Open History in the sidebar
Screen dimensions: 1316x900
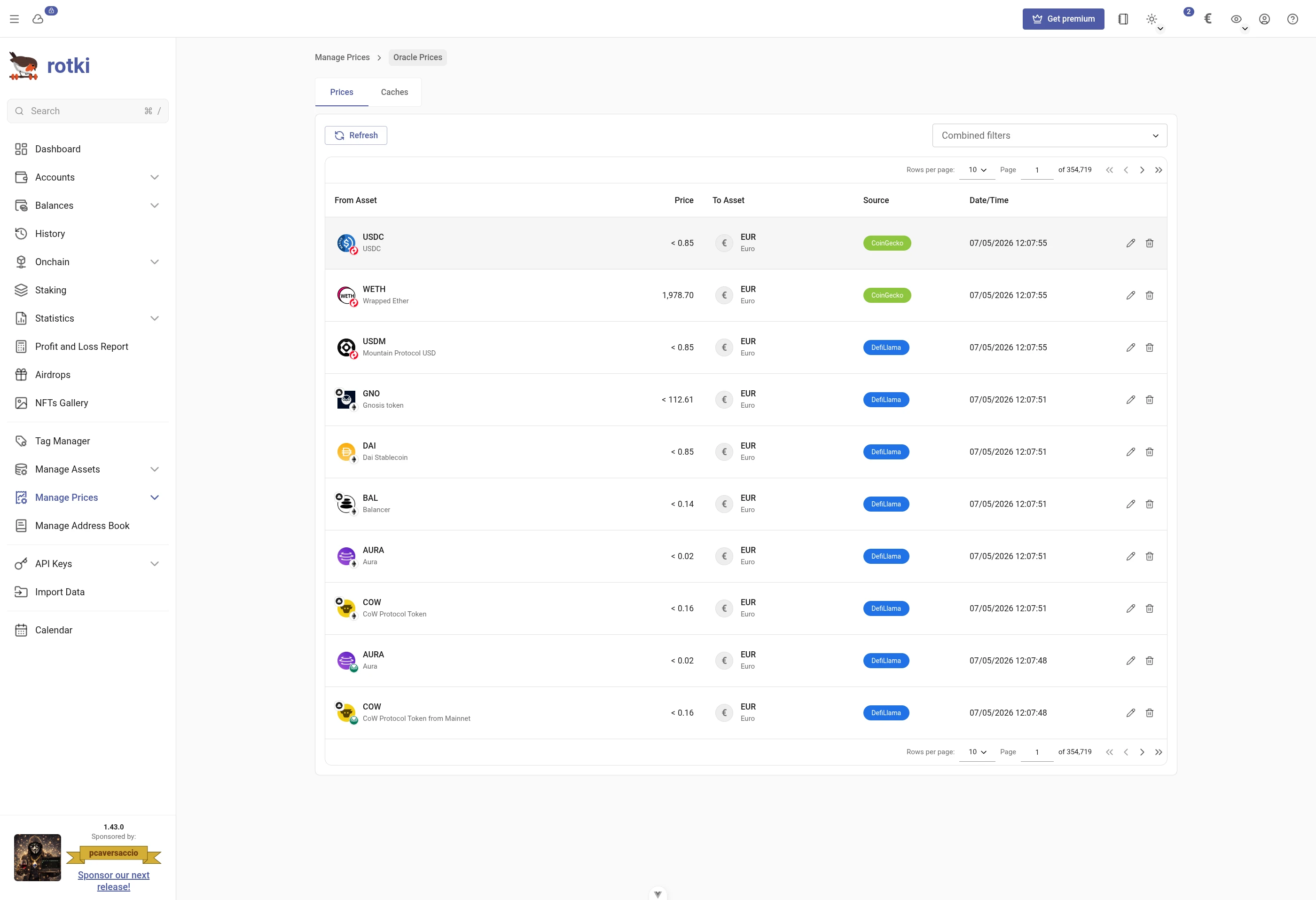pos(88,233)
